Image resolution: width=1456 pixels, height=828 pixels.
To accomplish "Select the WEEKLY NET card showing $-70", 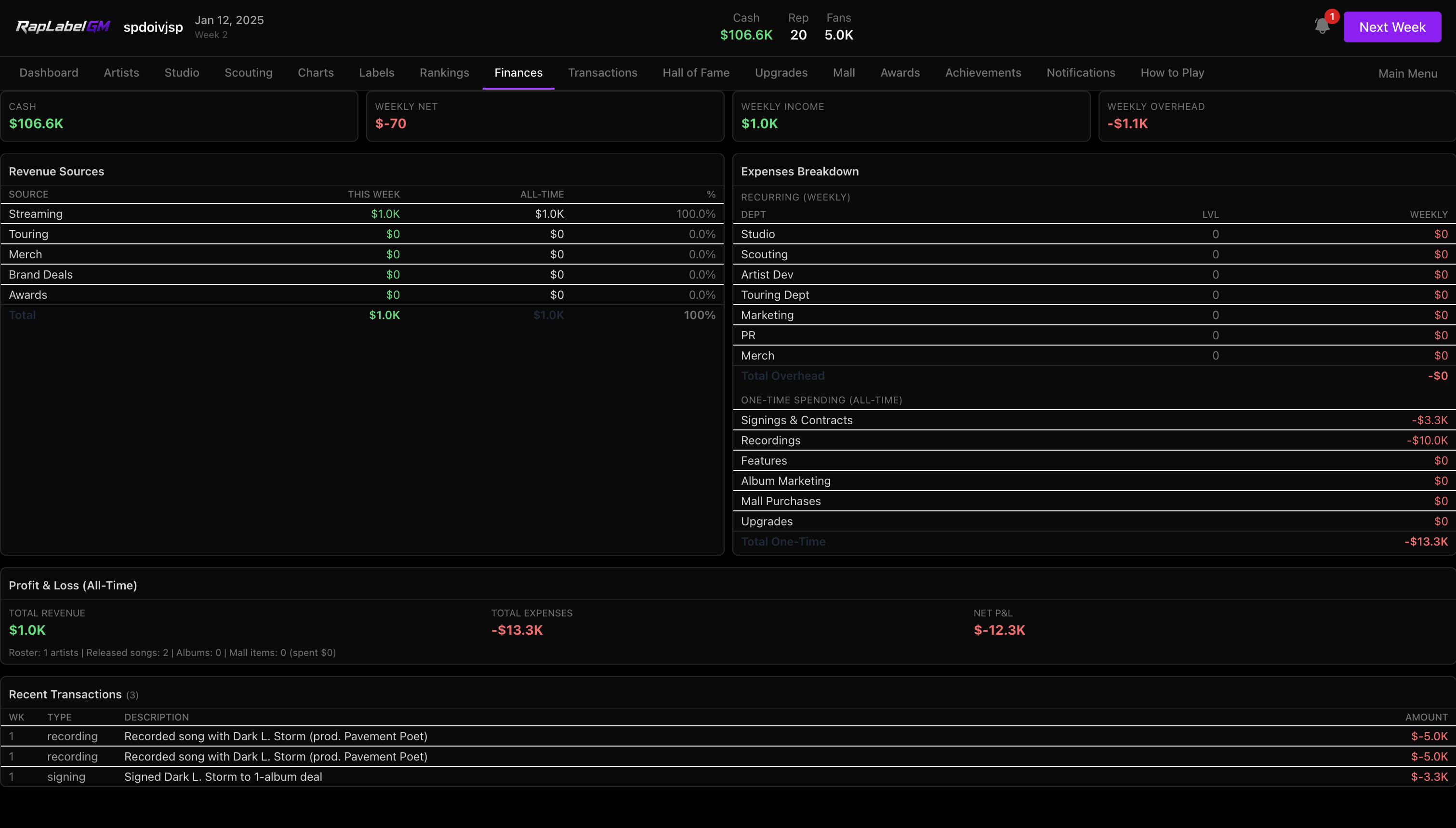I will pyautogui.click(x=545, y=116).
